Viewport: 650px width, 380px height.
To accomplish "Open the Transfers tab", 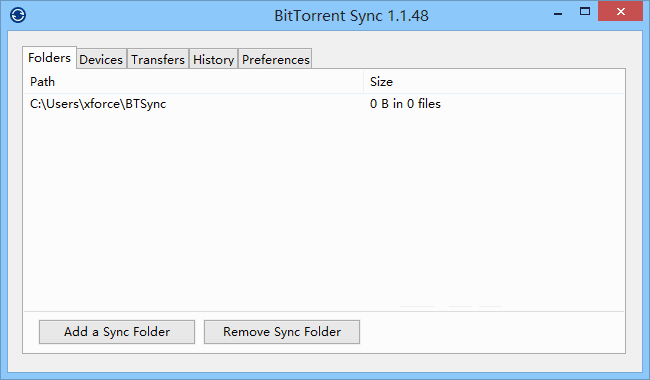I will pyautogui.click(x=158, y=59).
